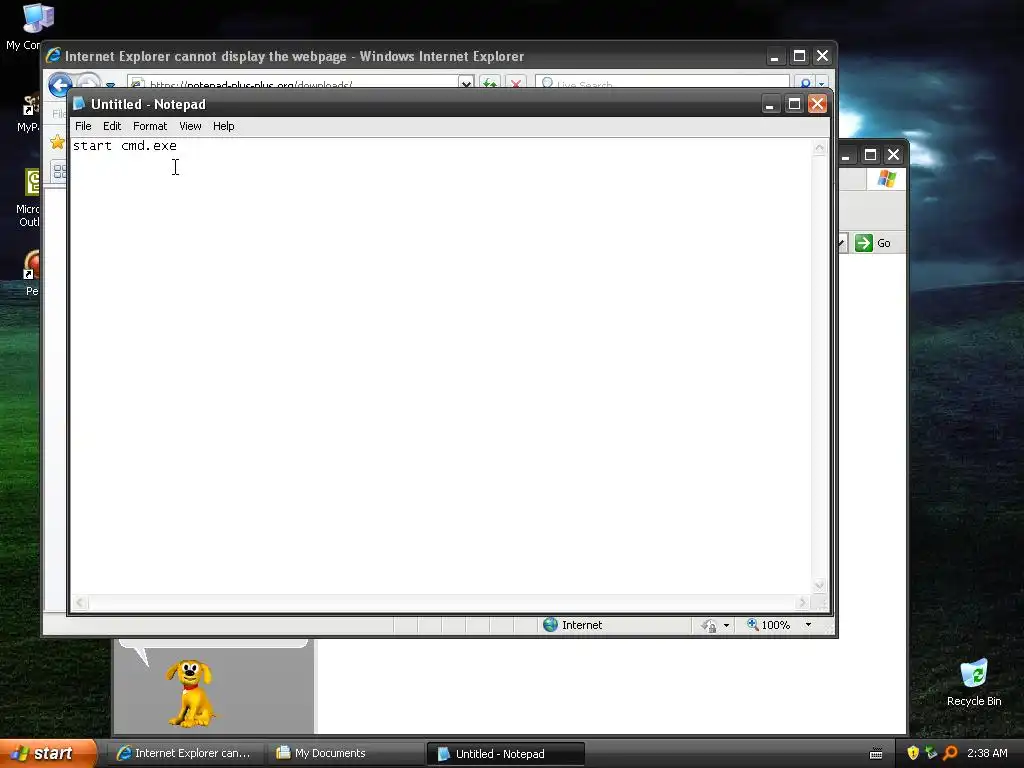
Task: Open Notepad's File menu
Action: point(83,126)
